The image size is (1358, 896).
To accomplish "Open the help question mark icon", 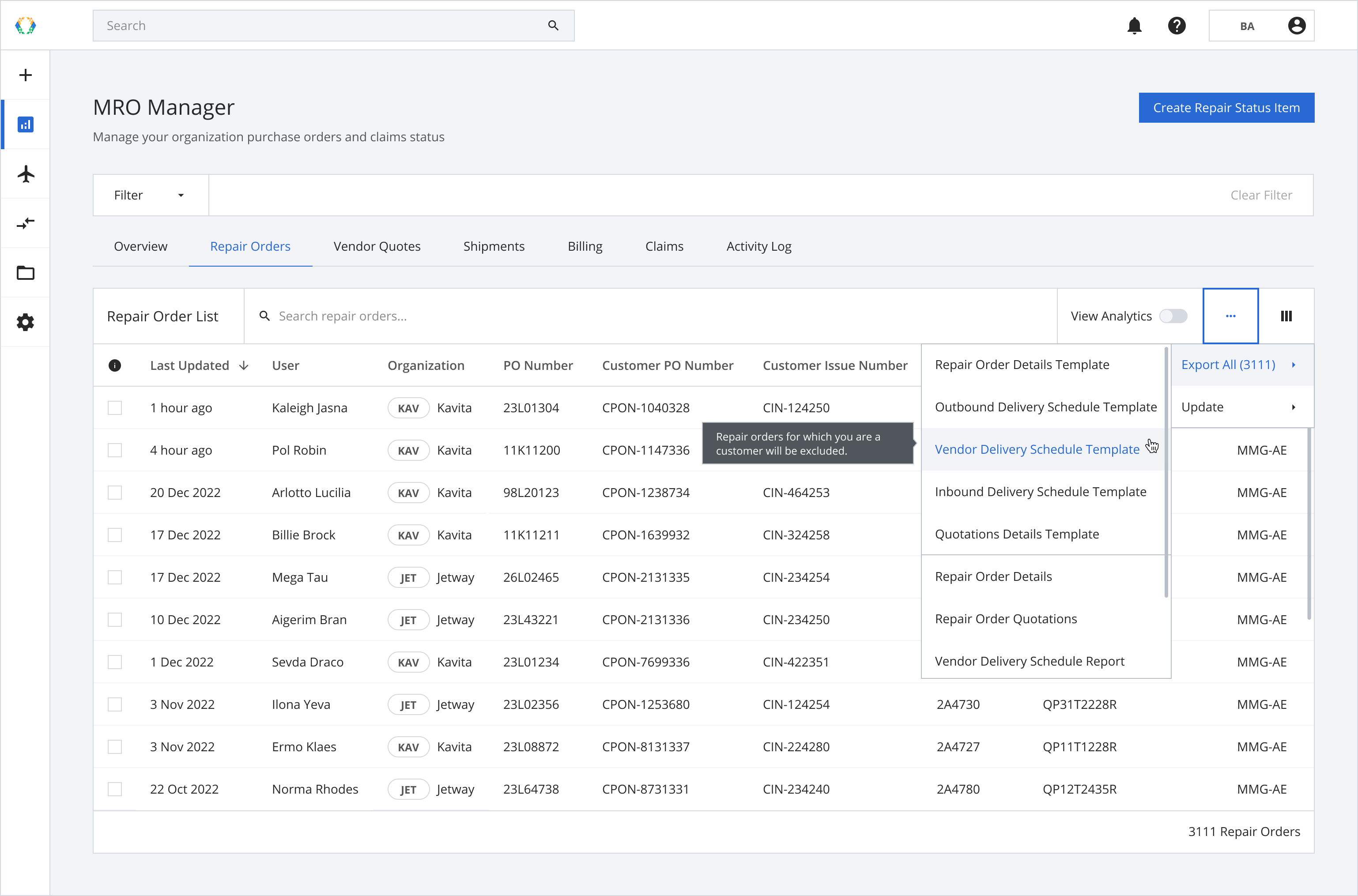I will (x=1176, y=26).
